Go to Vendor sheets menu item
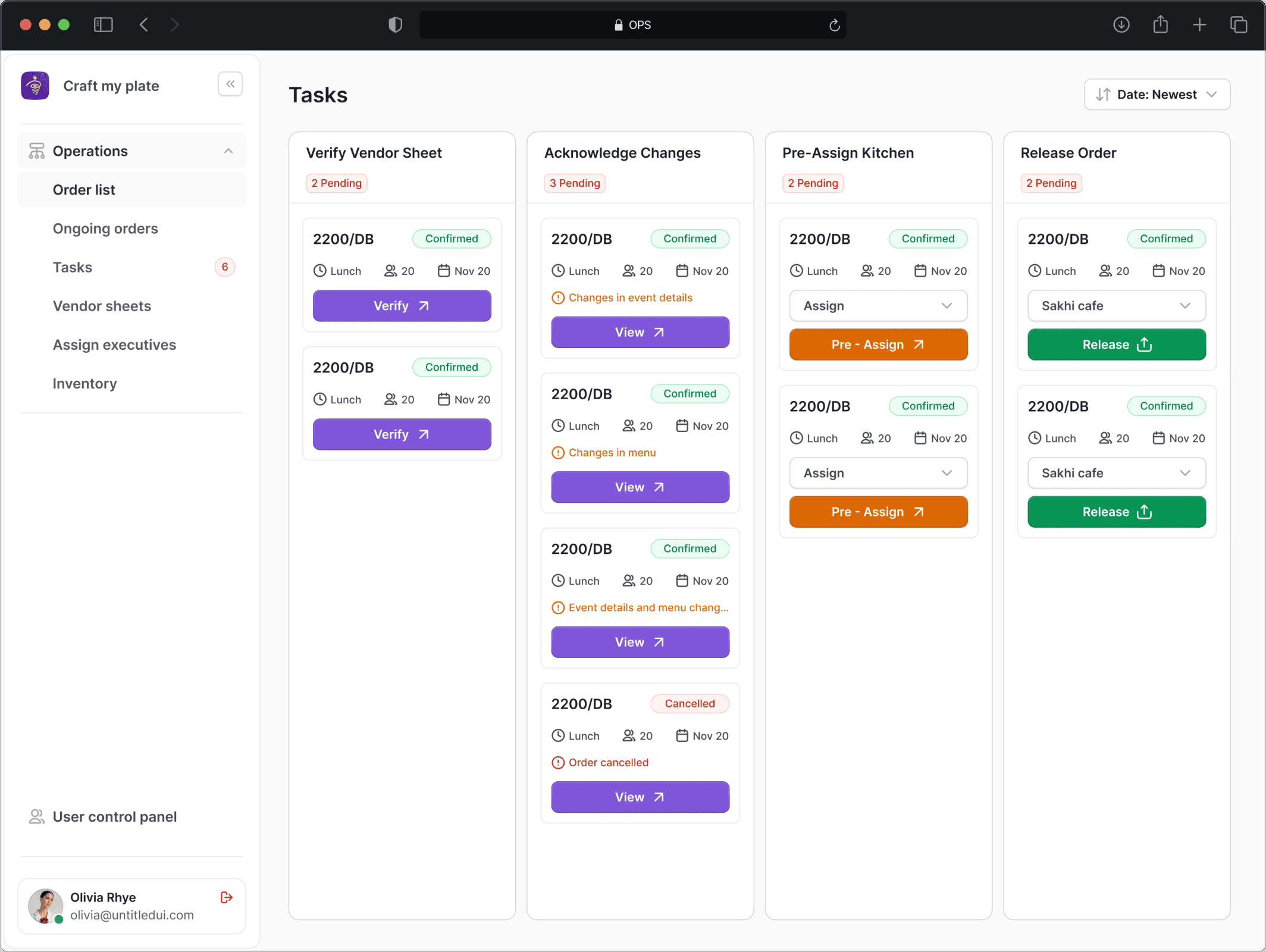This screenshot has width=1266, height=952. (102, 306)
